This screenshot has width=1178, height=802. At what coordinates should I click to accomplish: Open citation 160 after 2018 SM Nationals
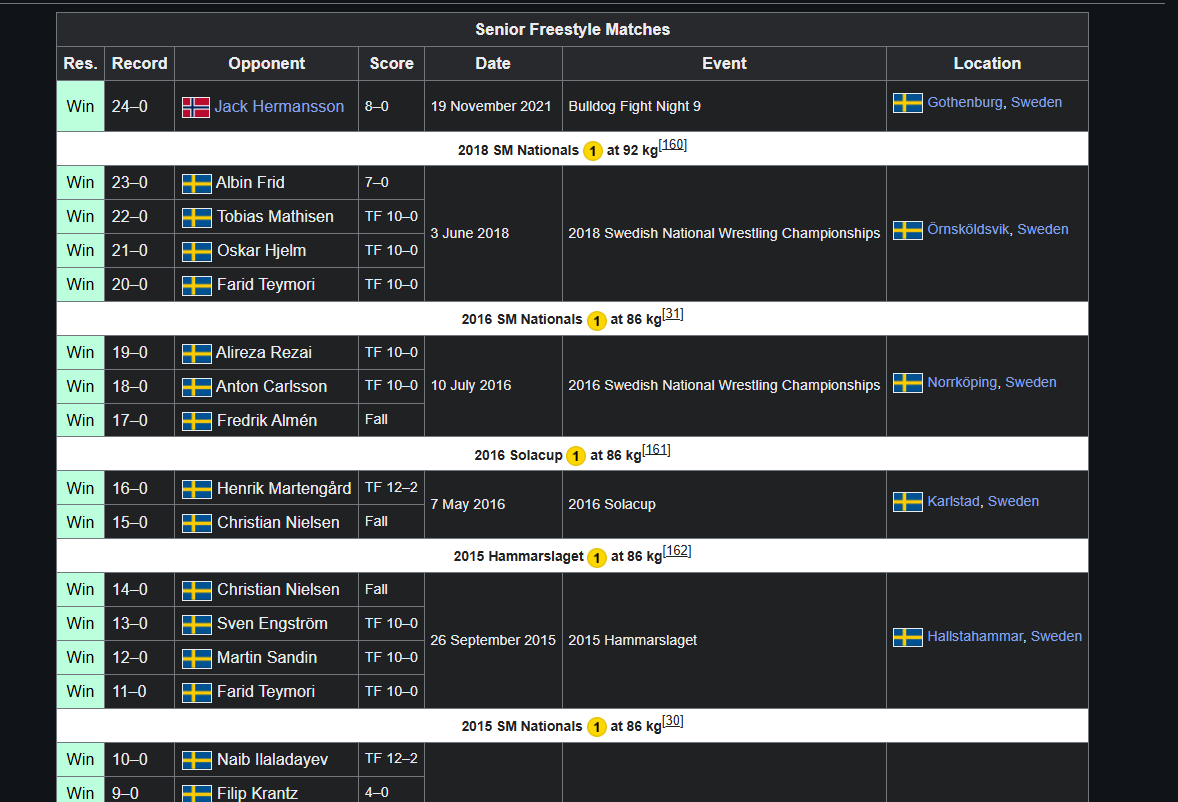click(672, 144)
